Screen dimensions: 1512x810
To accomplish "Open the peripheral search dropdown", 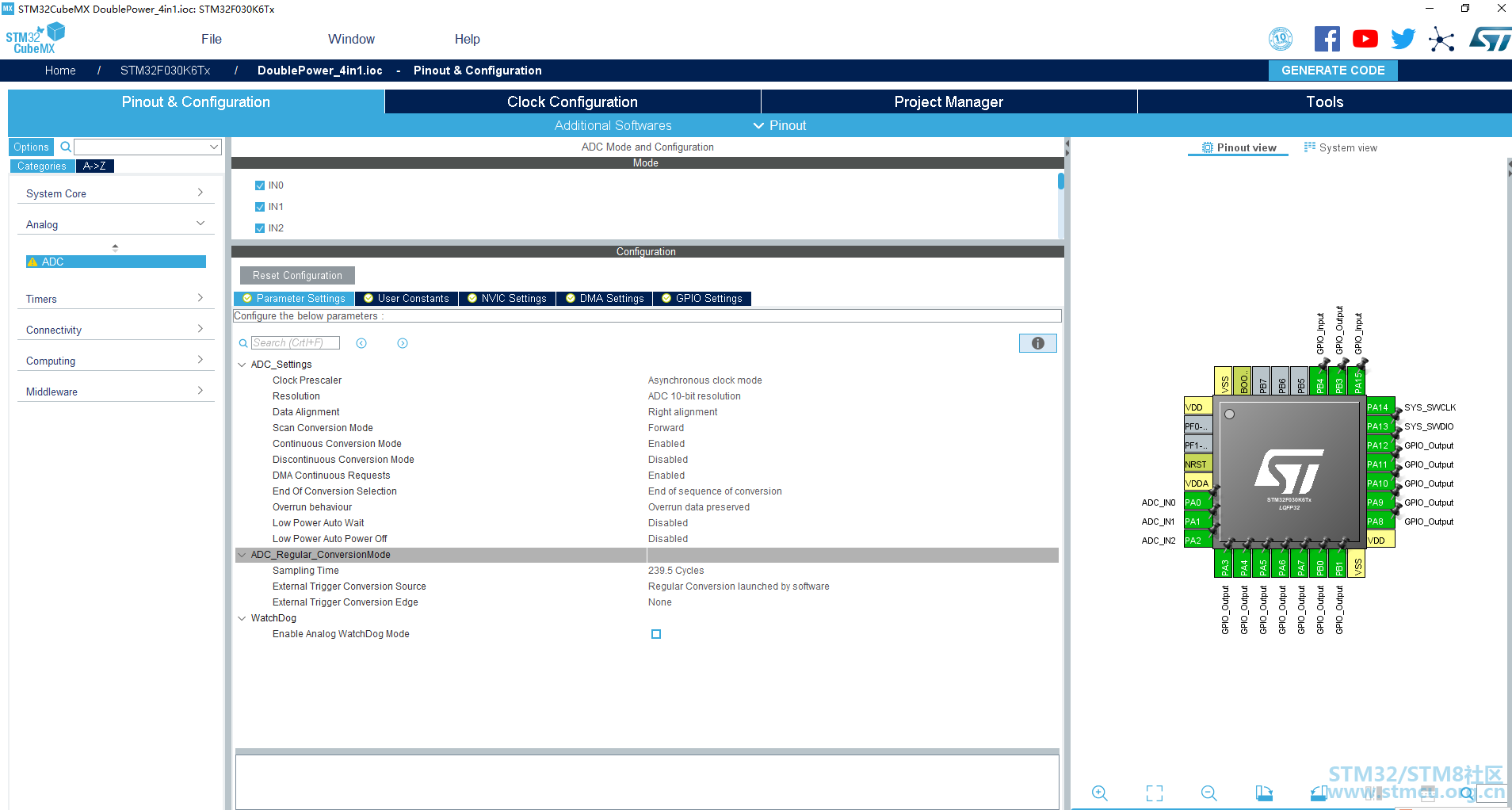I will coord(214,147).
